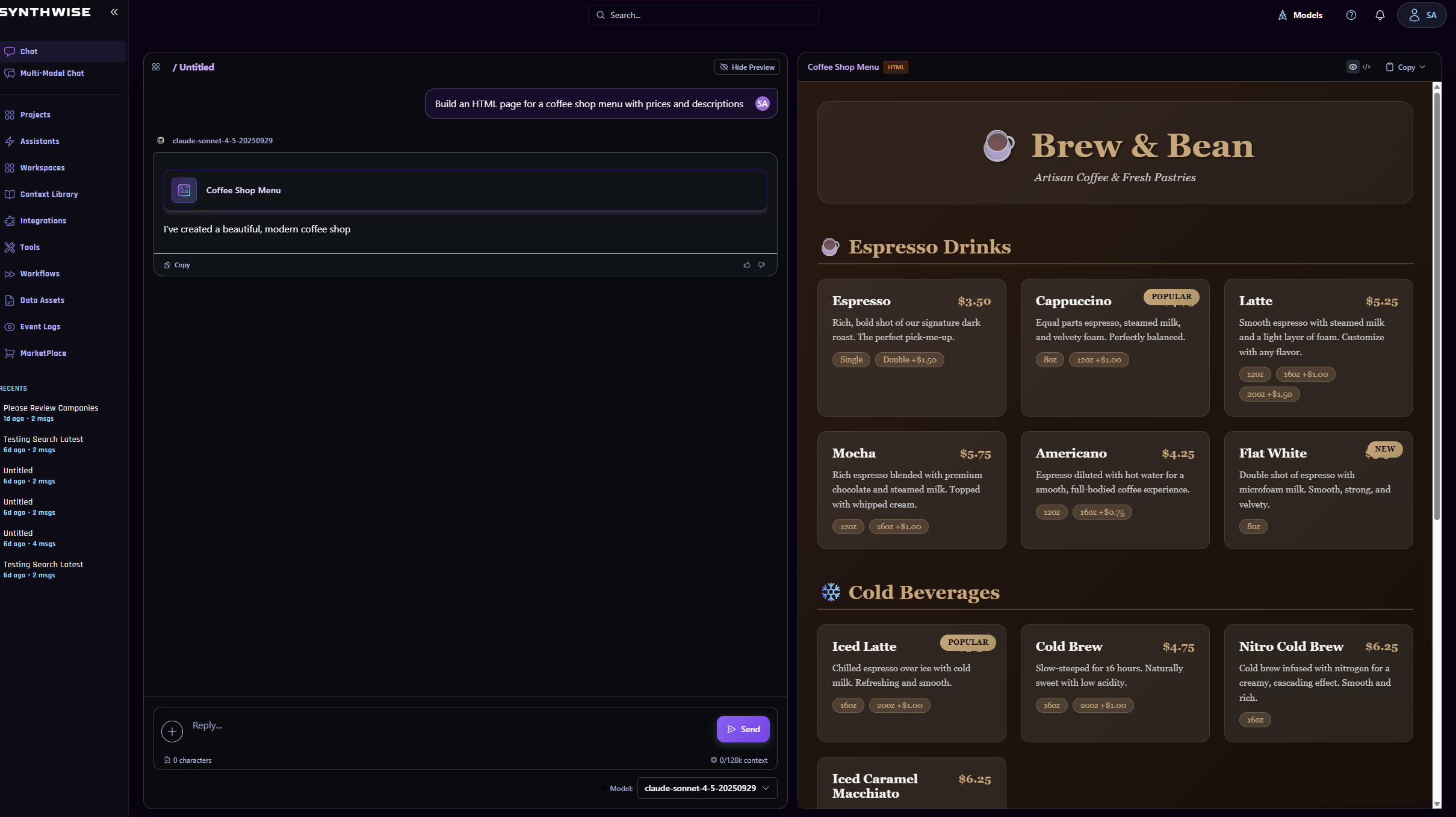Toggle Hide Preview for the conversation

(746, 67)
